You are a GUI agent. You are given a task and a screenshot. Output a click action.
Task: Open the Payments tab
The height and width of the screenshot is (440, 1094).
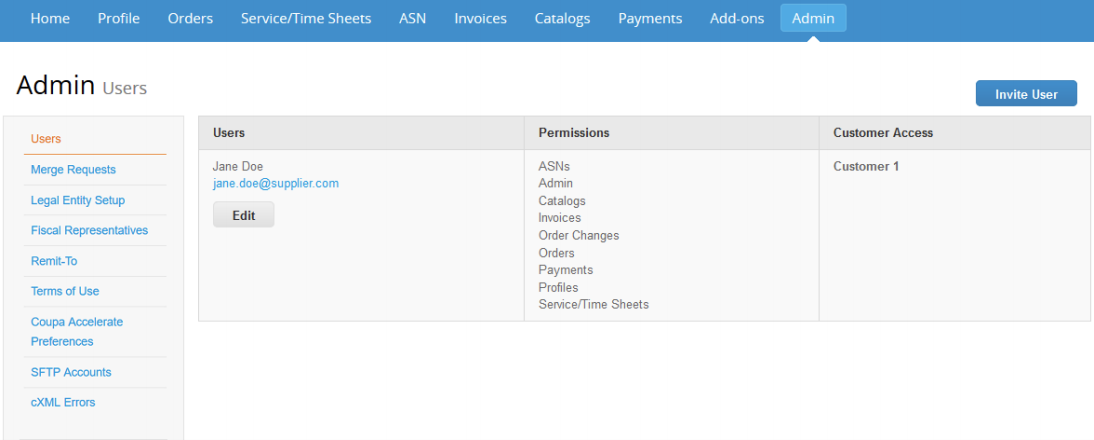click(x=650, y=18)
